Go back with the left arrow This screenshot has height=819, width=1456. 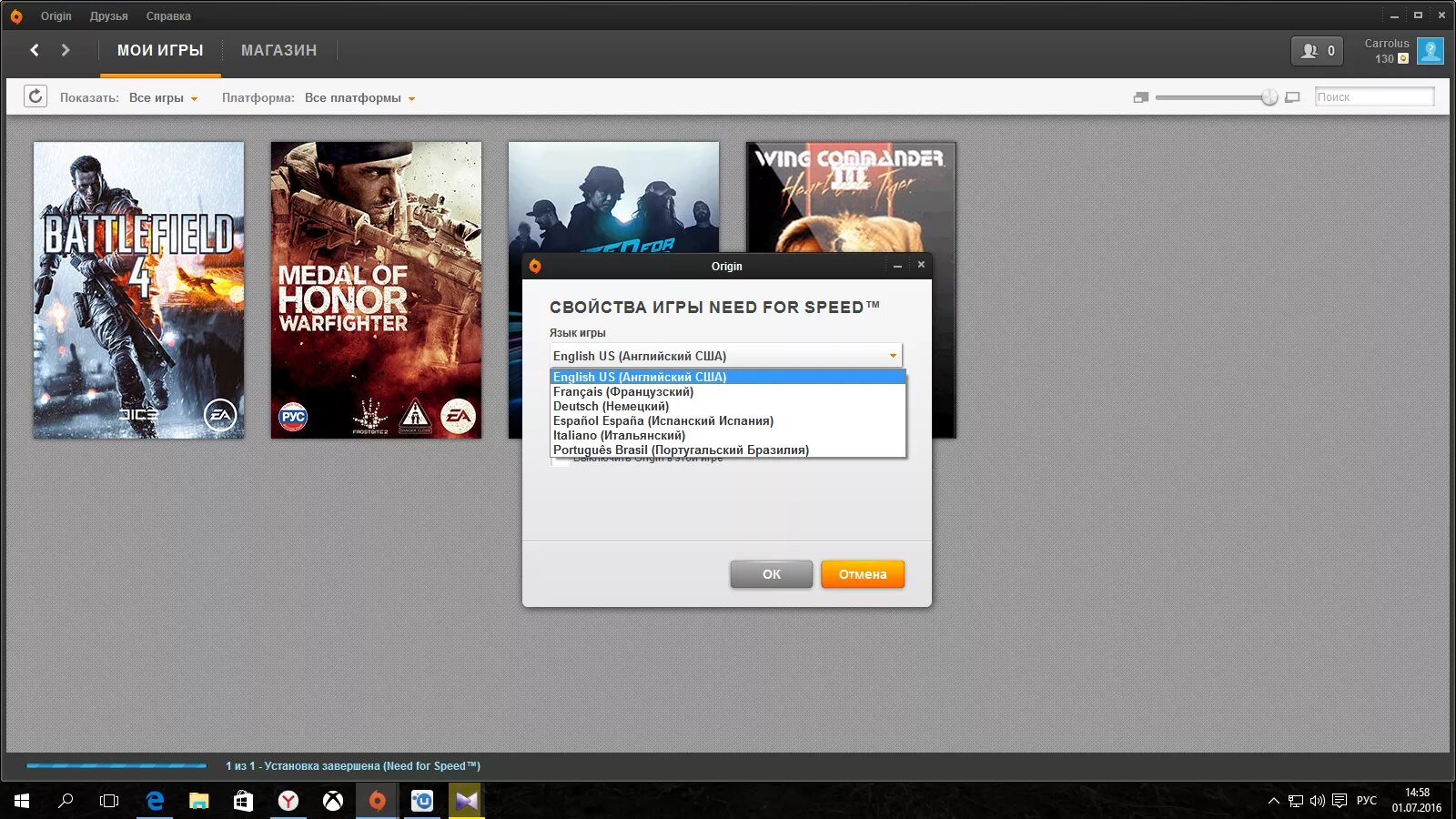(x=35, y=50)
